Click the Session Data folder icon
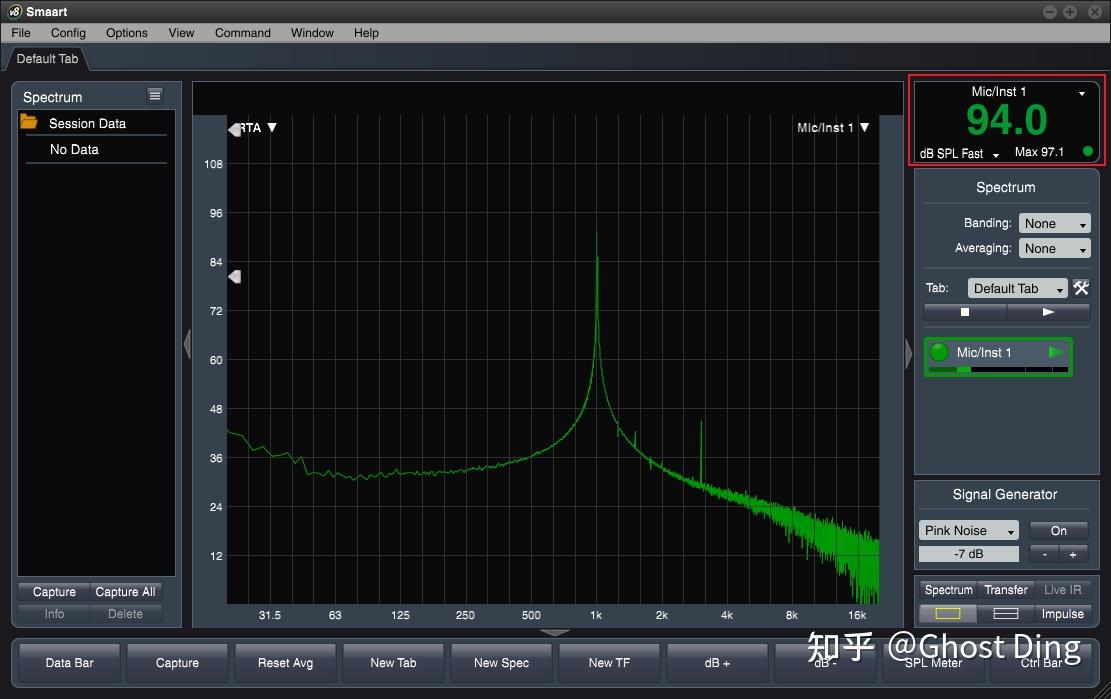This screenshot has height=699, width=1111. 32,123
